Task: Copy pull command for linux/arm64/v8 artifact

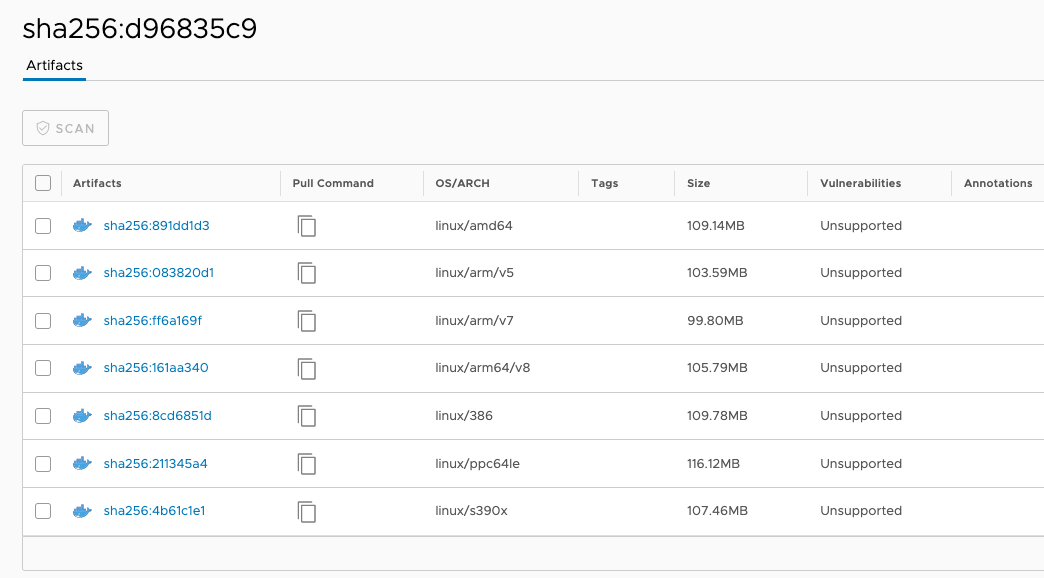Action: click(307, 368)
